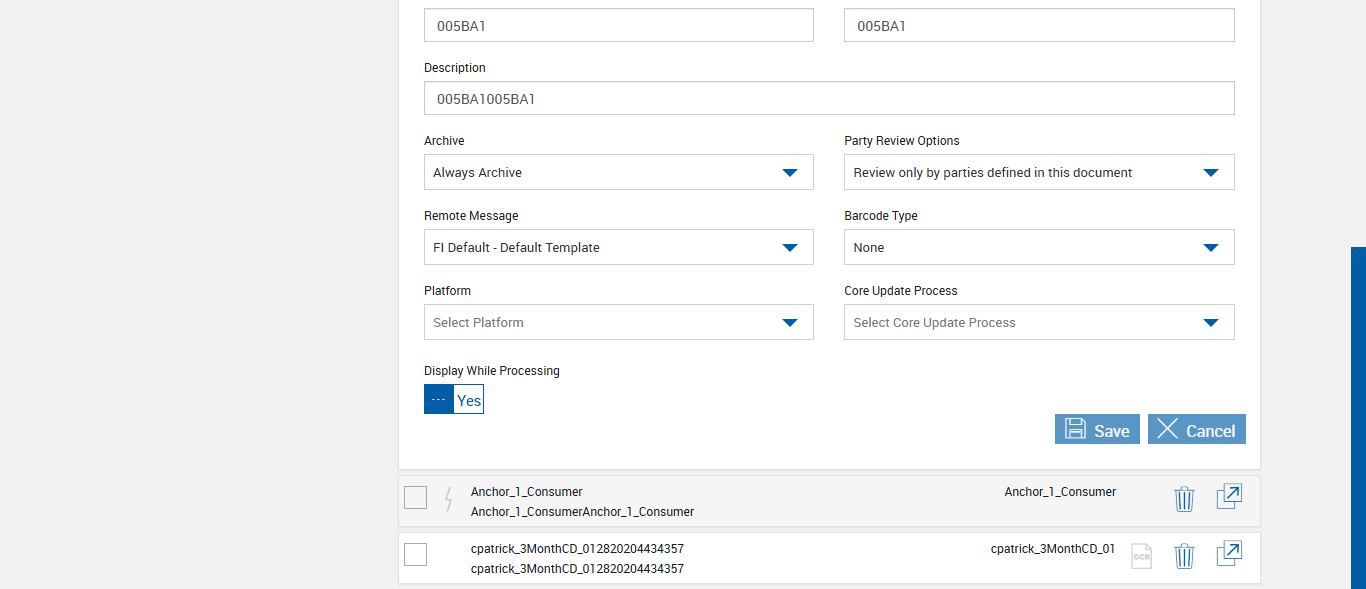Expand the Party Review Options dropdown
Viewport: 1366px width, 589px height.
pyautogui.click(x=1038, y=172)
